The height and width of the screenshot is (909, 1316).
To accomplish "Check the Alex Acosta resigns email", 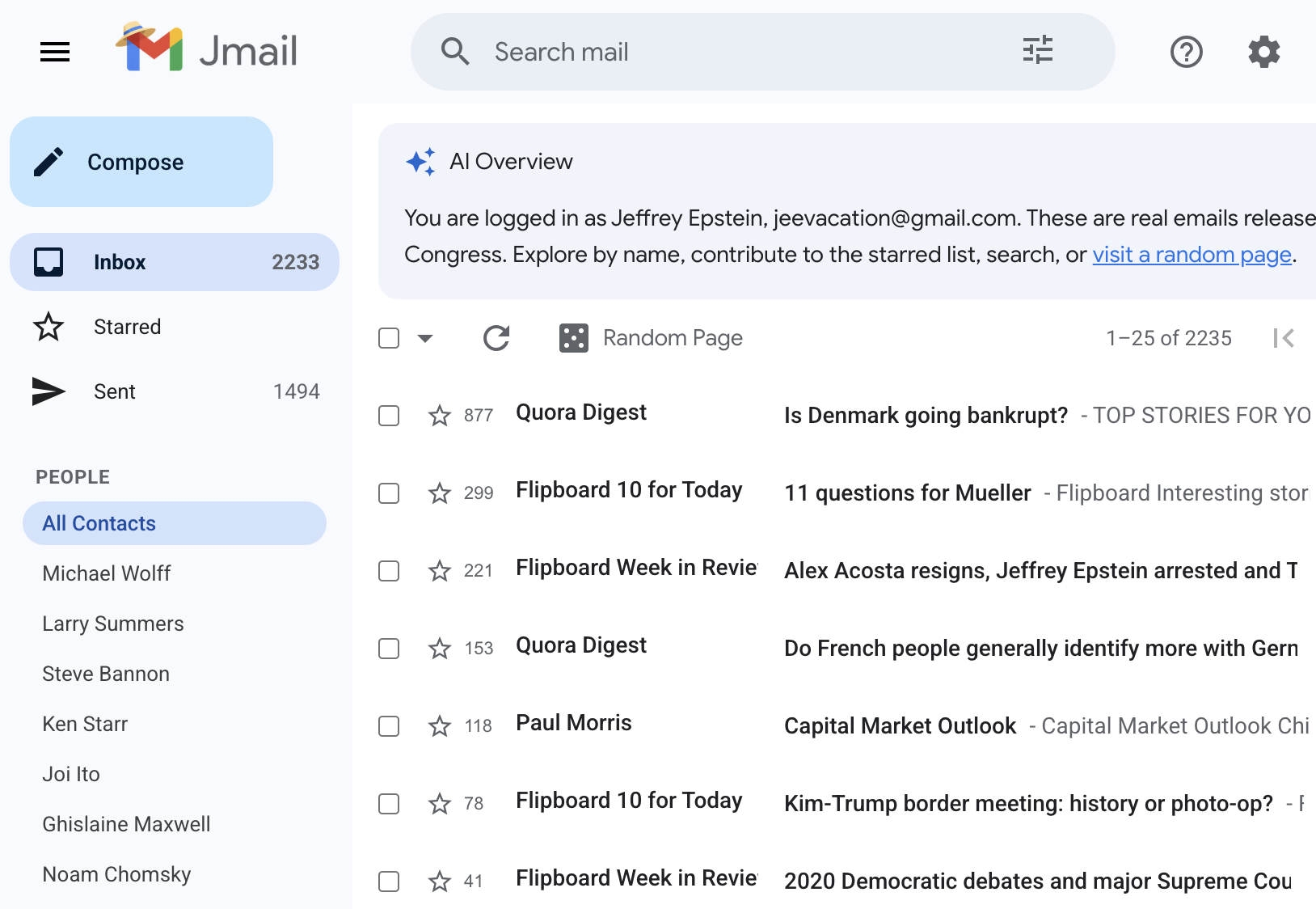I will point(389,571).
